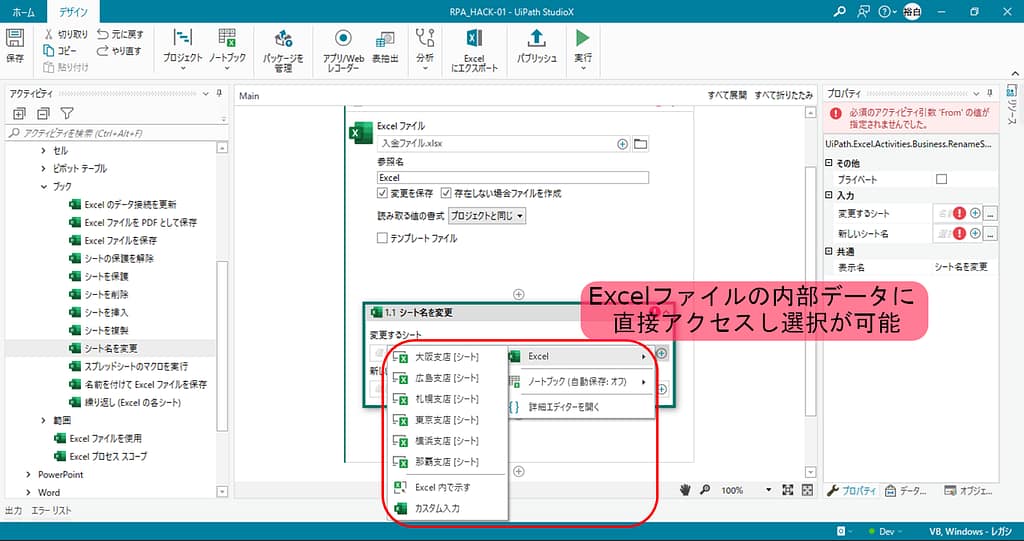Screen dimensions: 1024x541
Task: Click the Publish (パブリッシュ) icon
Action: tap(536, 39)
